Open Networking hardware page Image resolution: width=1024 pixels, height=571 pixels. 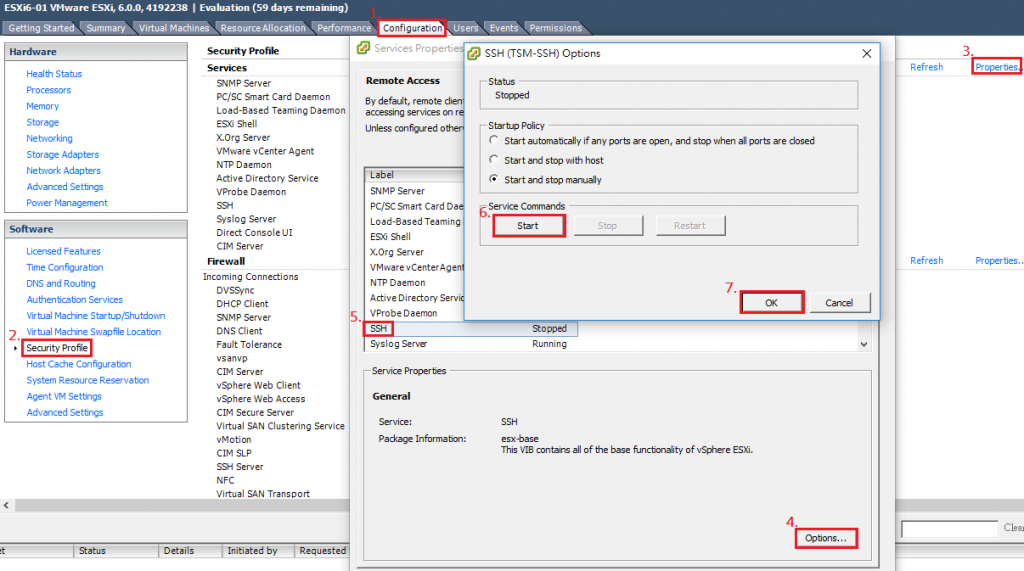[50, 139]
